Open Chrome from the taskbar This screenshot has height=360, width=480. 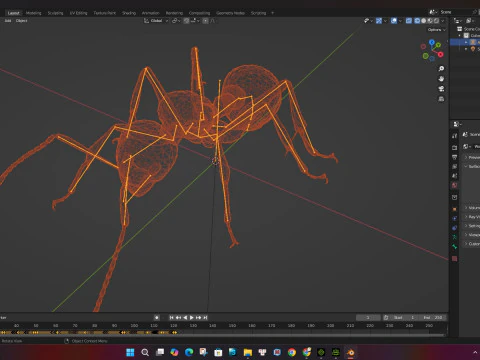(x=292, y=352)
